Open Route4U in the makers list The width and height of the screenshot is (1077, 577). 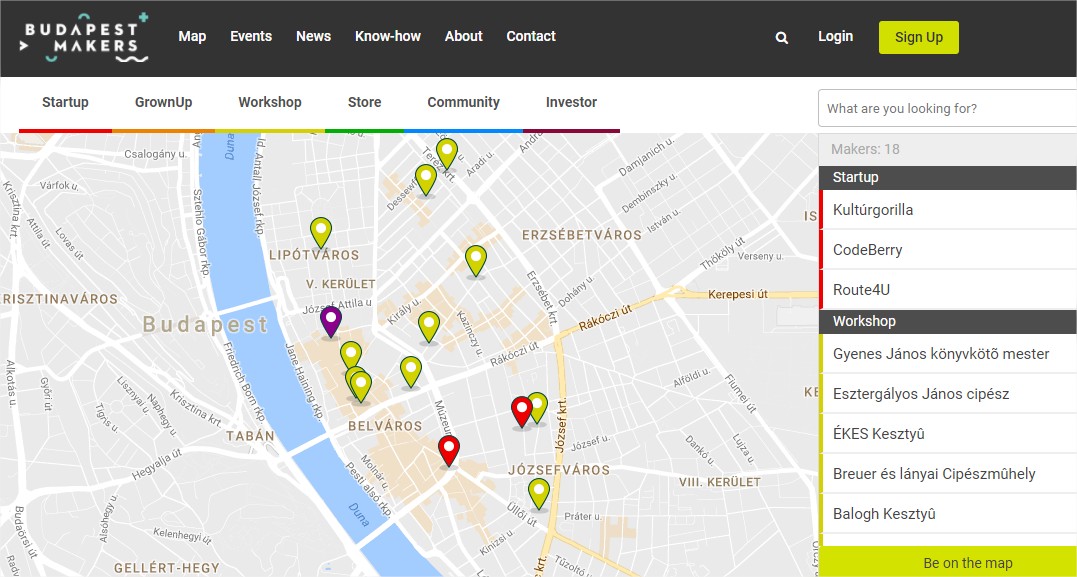(x=948, y=290)
